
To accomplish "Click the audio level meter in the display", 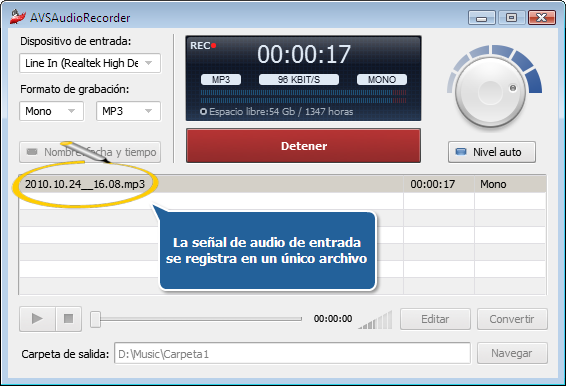I will coord(303,96).
